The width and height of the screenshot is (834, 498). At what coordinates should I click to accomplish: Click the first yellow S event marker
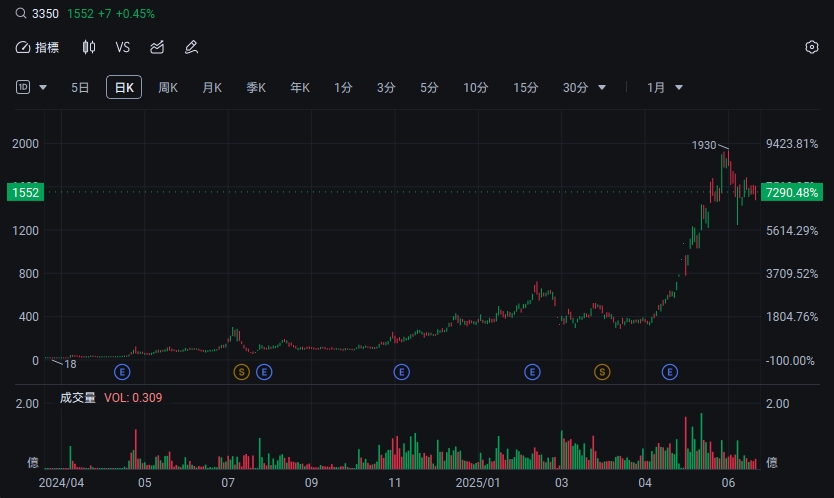[x=241, y=372]
